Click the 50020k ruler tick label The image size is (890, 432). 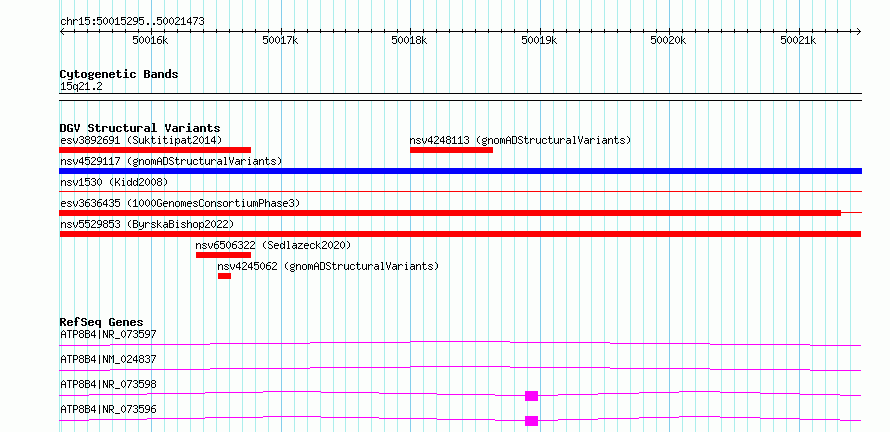669,40
